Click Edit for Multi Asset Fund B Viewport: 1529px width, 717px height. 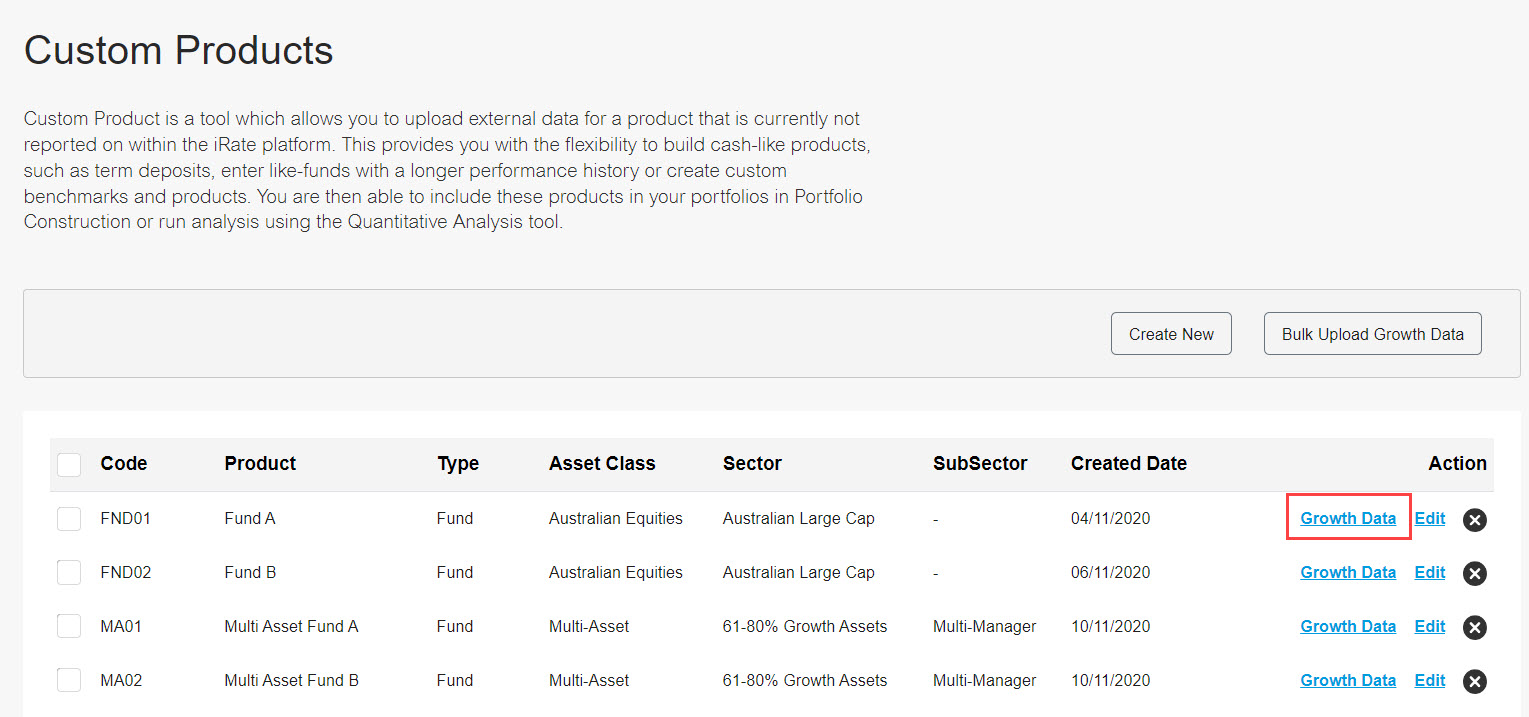point(1430,680)
